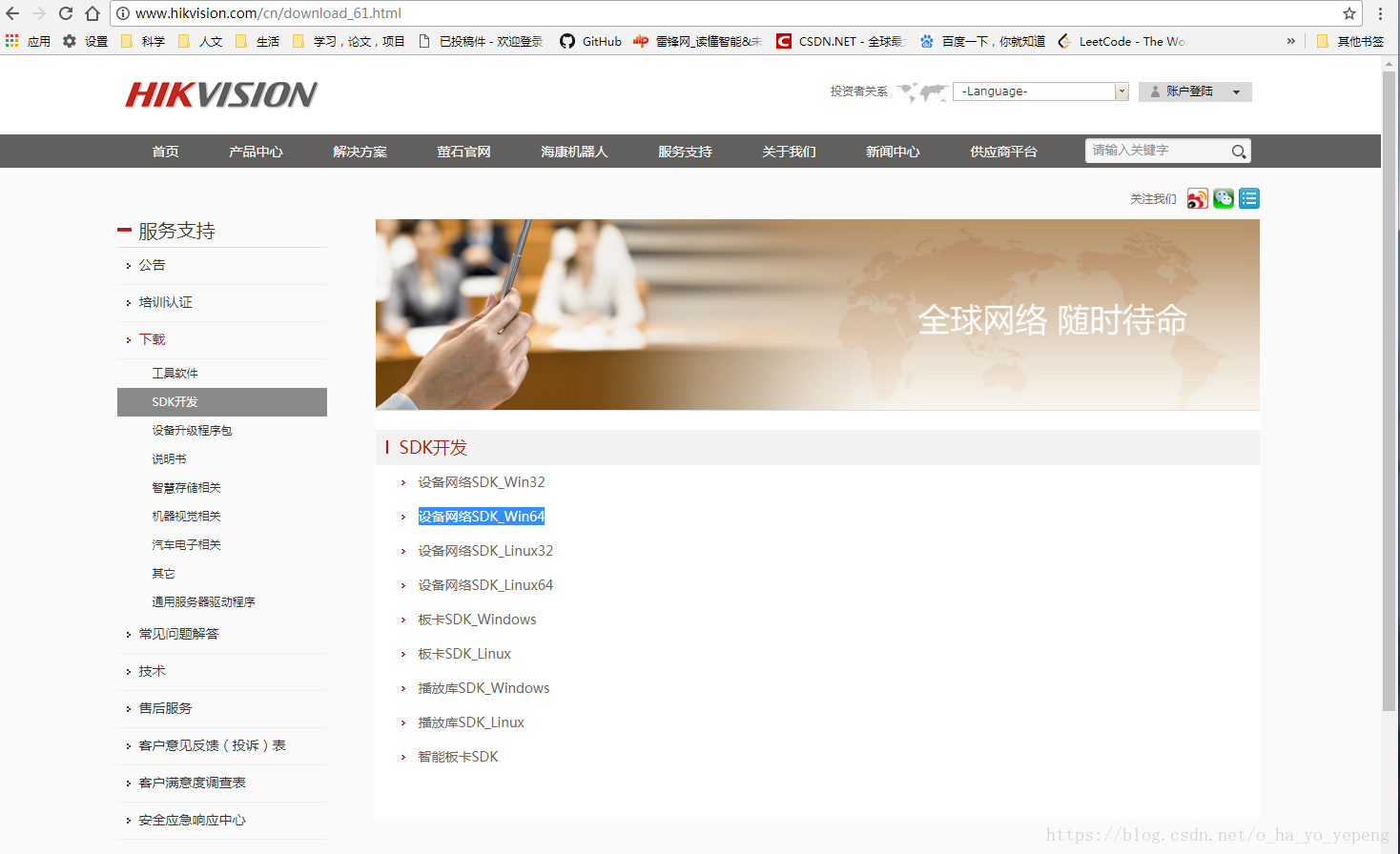Open the apps grid shortcut

(x=12, y=41)
